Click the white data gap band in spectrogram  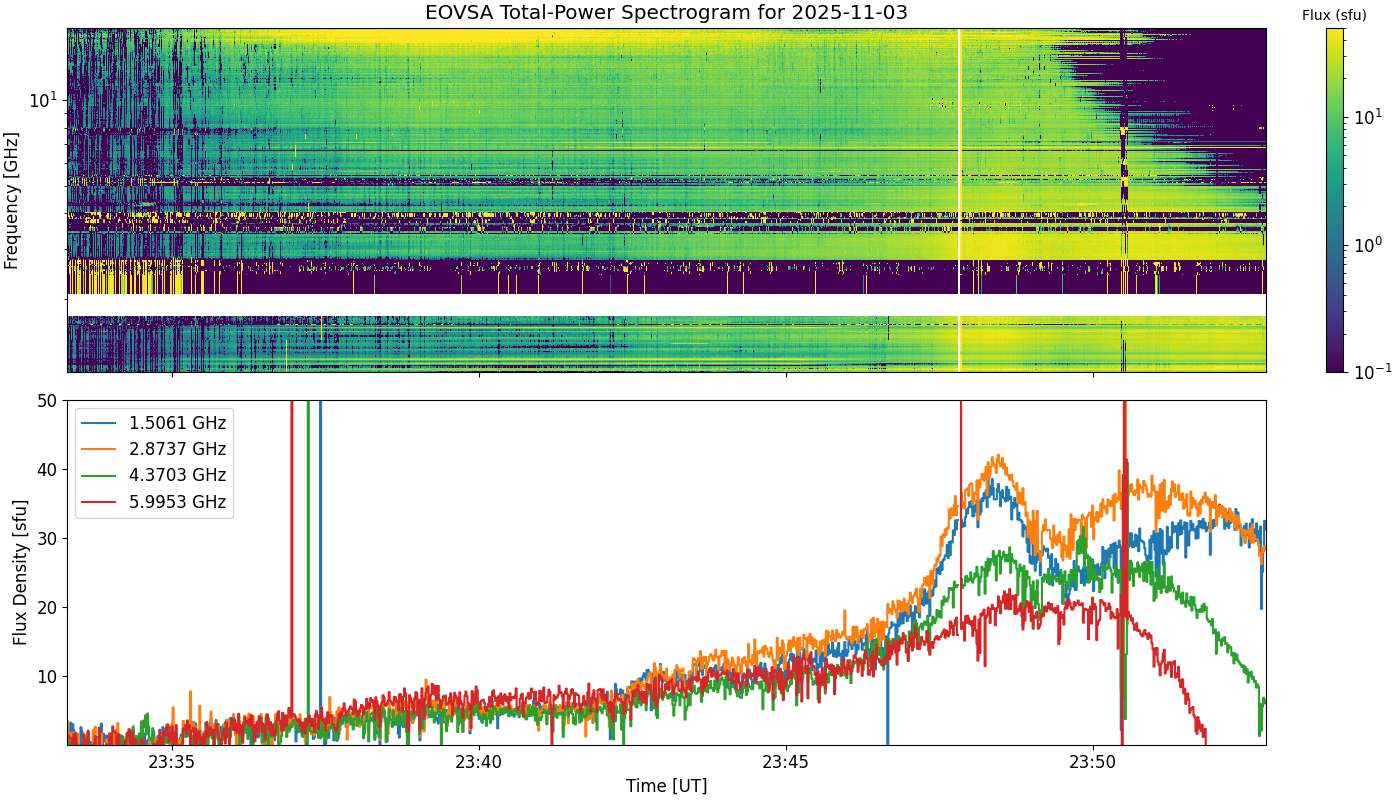coord(666,305)
